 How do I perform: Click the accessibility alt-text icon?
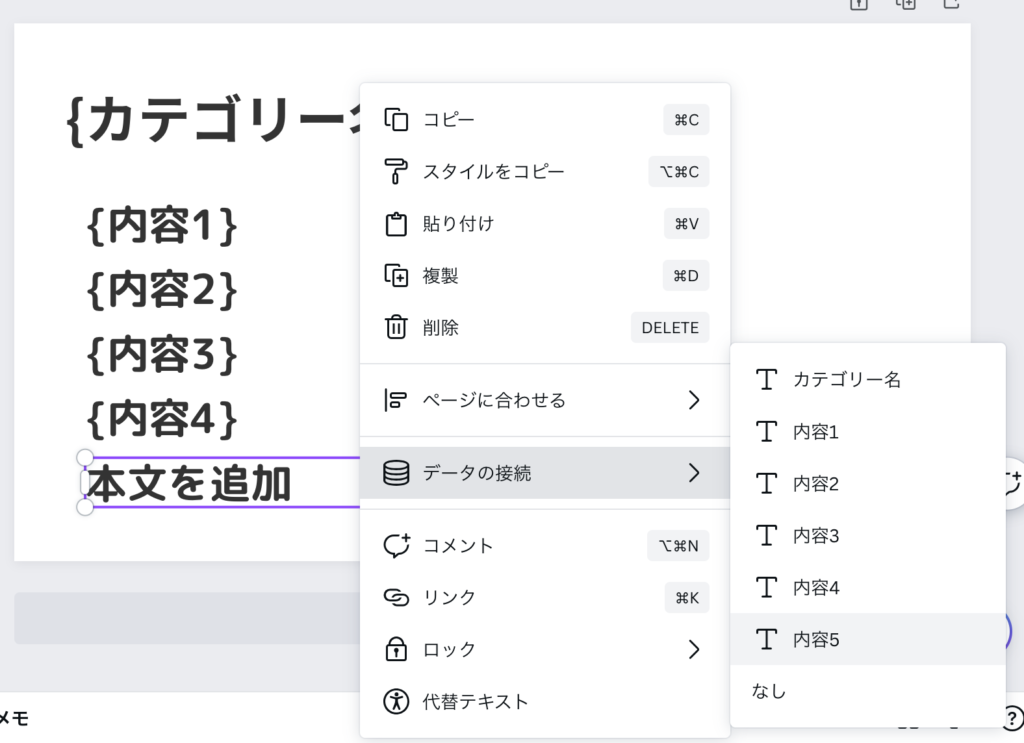pos(397,702)
